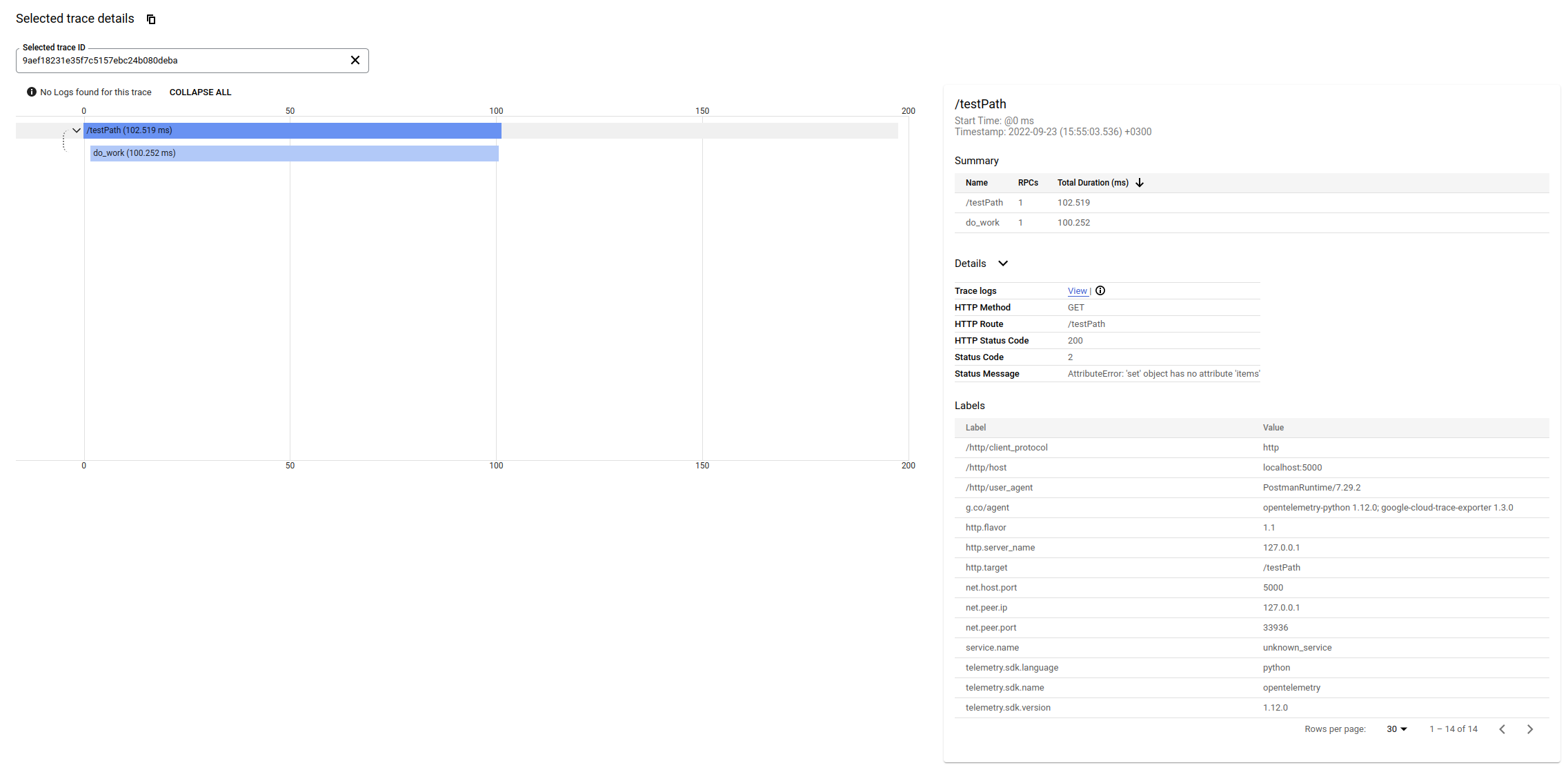The height and width of the screenshot is (772, 1568).
Task: Click the info icon beside 'No Logs found'
Action: (x=32, y=92)
